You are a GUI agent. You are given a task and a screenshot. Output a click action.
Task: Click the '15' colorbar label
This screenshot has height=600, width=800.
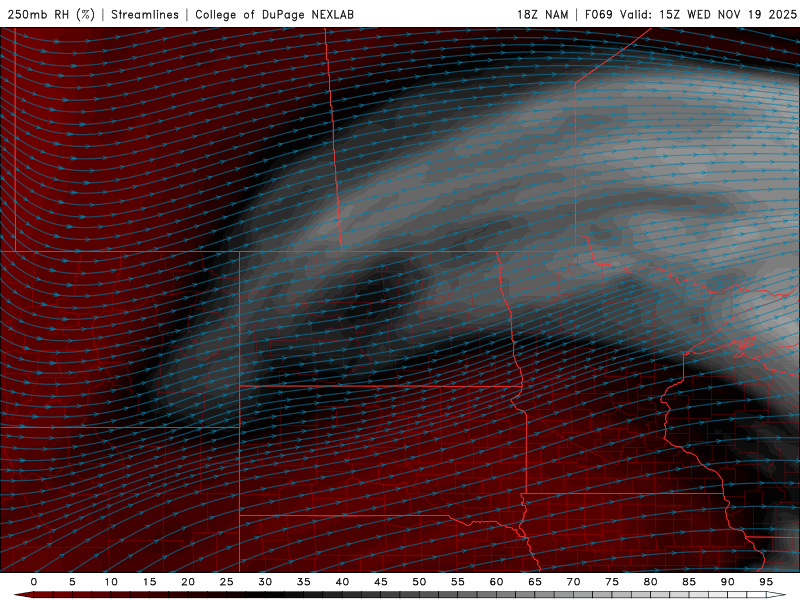tap(149, 582)
